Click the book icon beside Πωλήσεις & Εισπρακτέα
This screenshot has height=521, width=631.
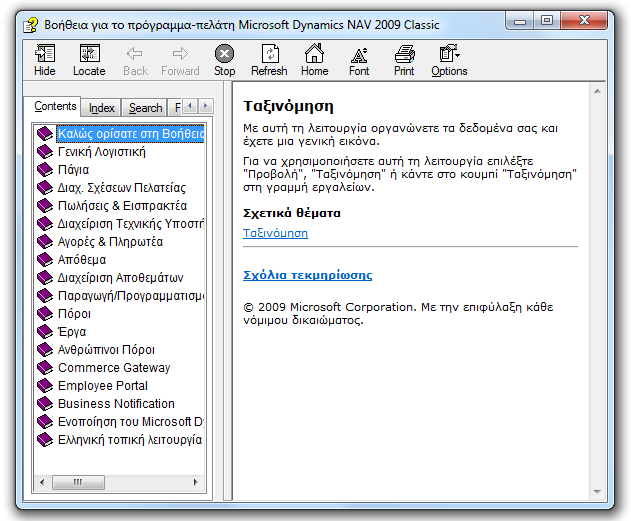(x=45, y=206)
